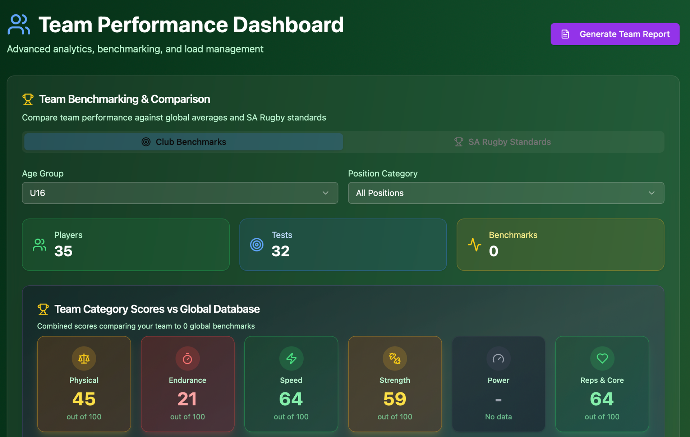Viewport: 690px width, 437px height.
Task: Click the pulse icon in Benchmarks card
Action: click(x=475, y=244)
